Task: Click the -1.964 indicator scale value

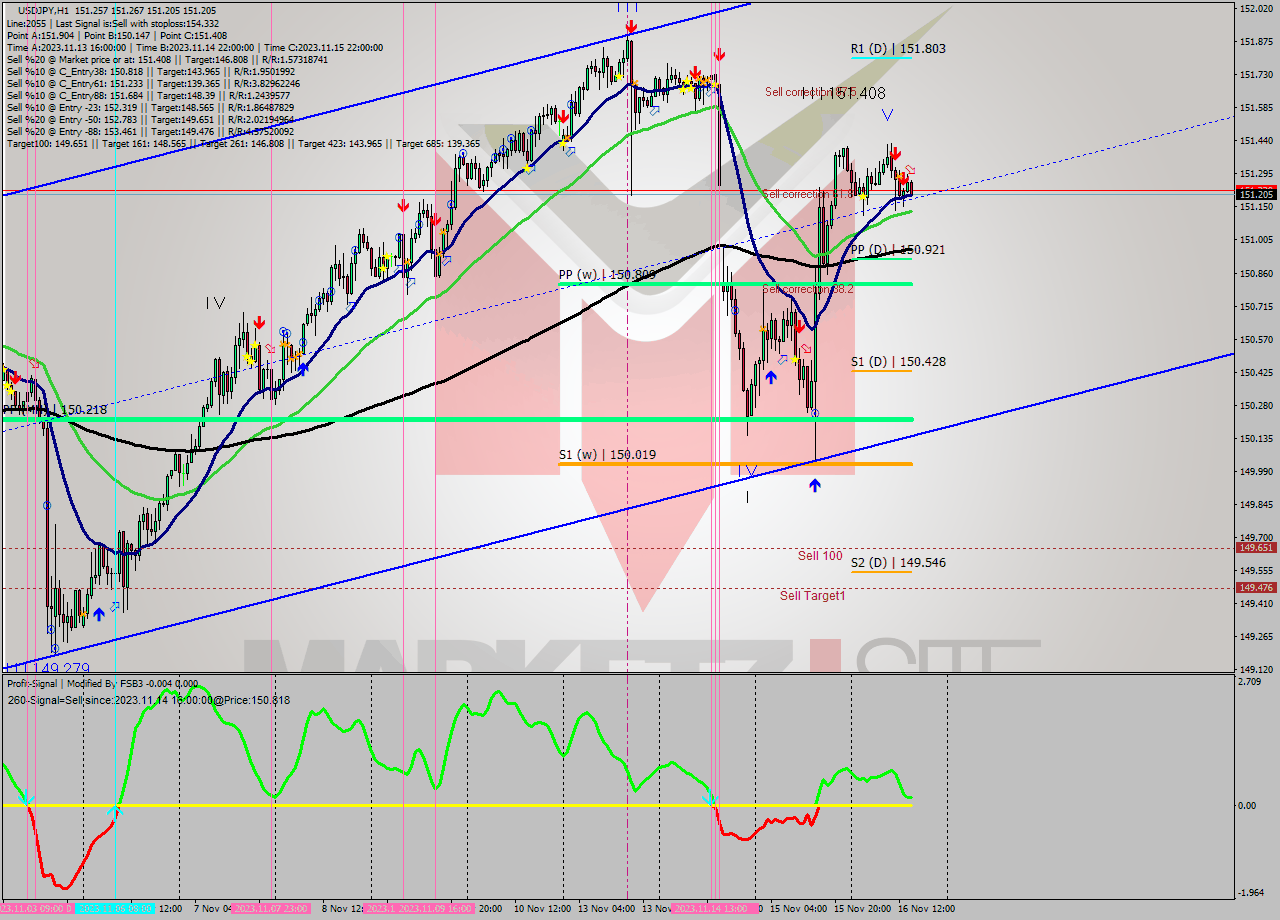Action: tap(1252, 893)
